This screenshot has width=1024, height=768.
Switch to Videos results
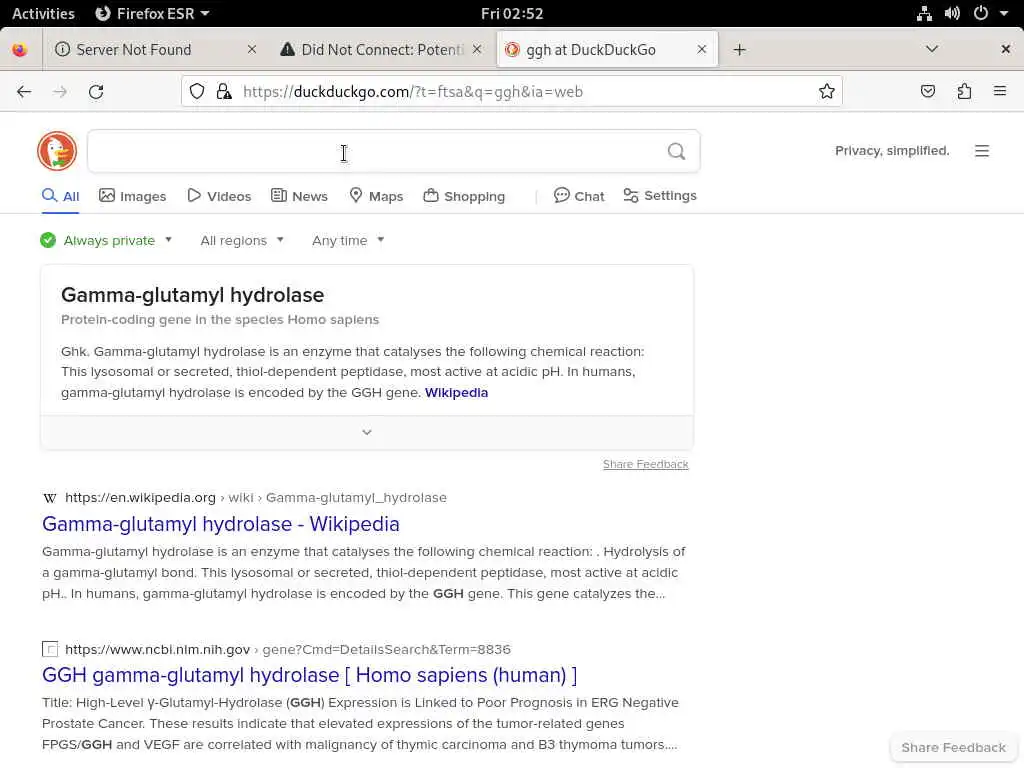tap(219, 196)
